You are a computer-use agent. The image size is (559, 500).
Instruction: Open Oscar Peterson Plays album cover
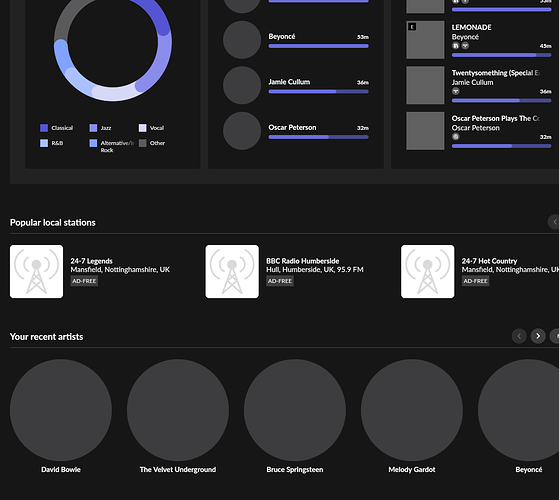click(x=425, y=131)
